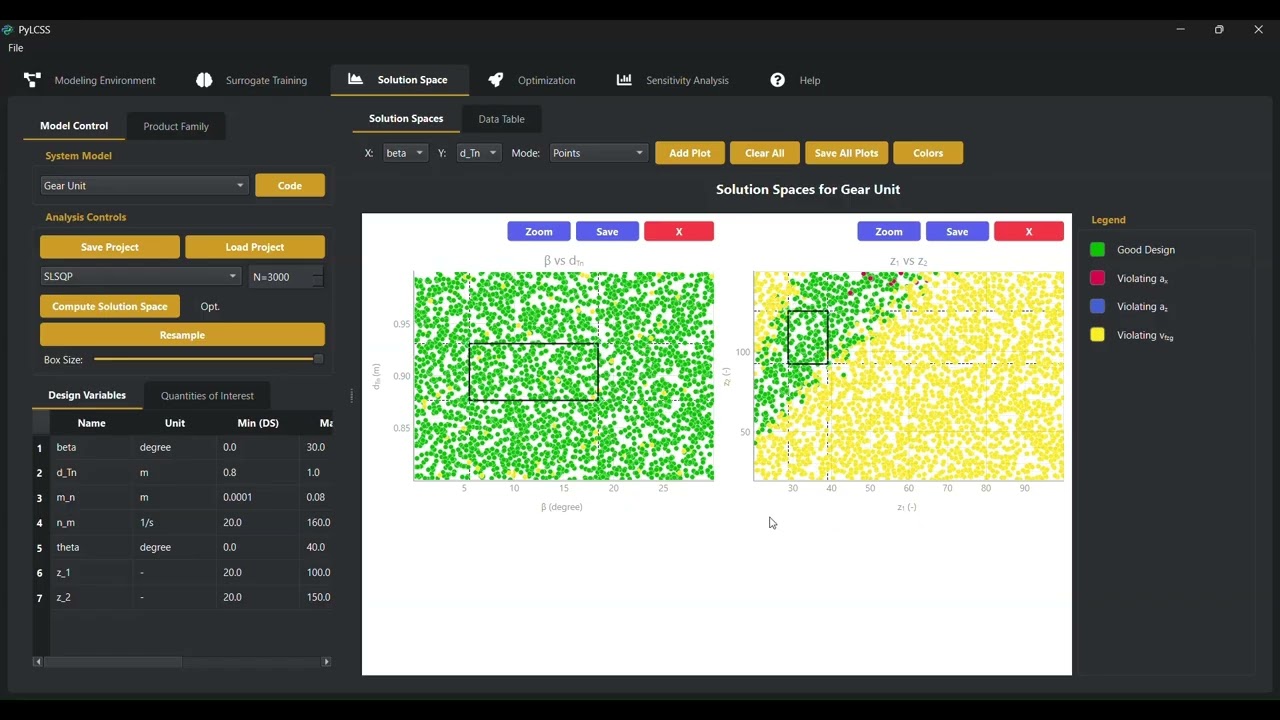Click the z_1 row name cell

click(91, 573)
